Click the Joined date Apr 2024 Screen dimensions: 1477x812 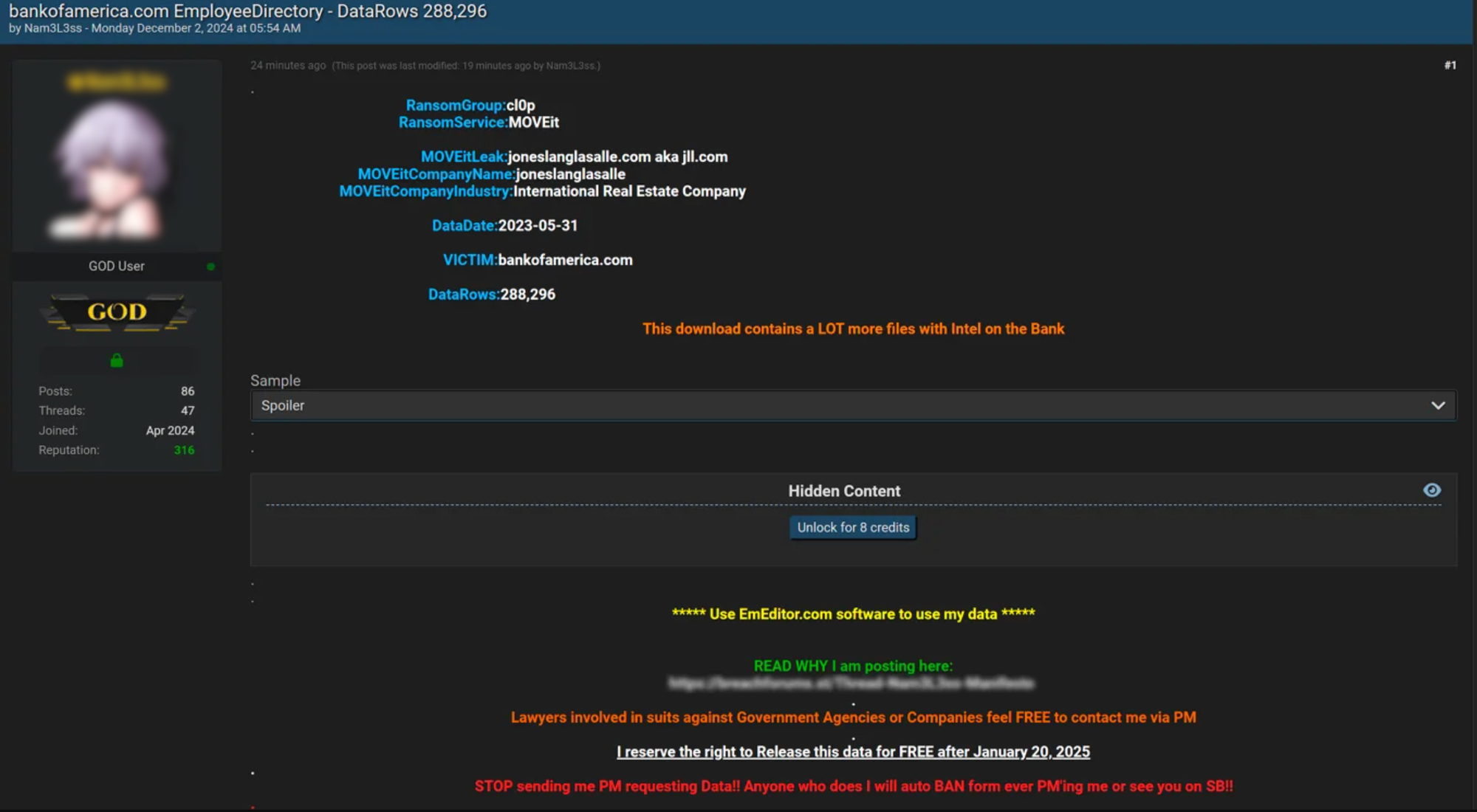(170, 430)
